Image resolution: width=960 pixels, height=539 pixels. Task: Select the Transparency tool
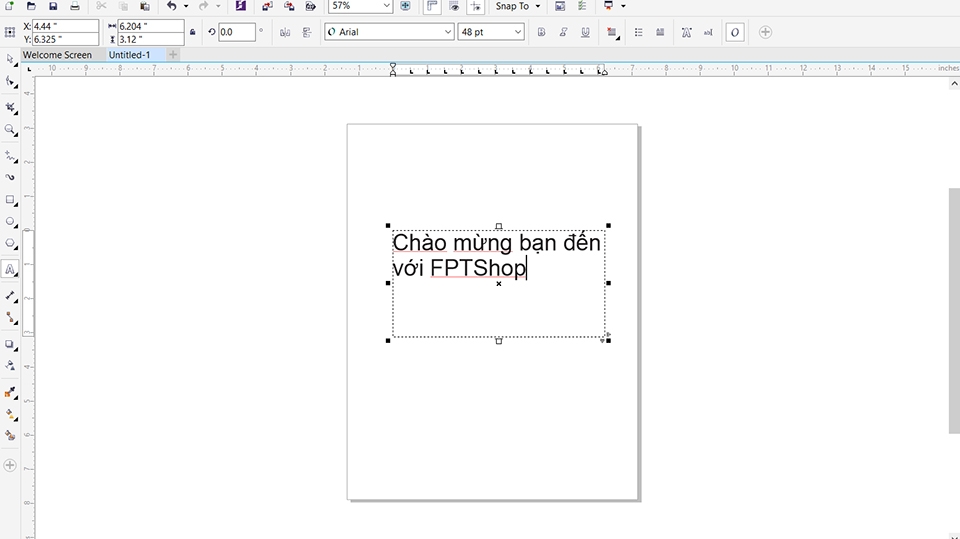(10, 366)
